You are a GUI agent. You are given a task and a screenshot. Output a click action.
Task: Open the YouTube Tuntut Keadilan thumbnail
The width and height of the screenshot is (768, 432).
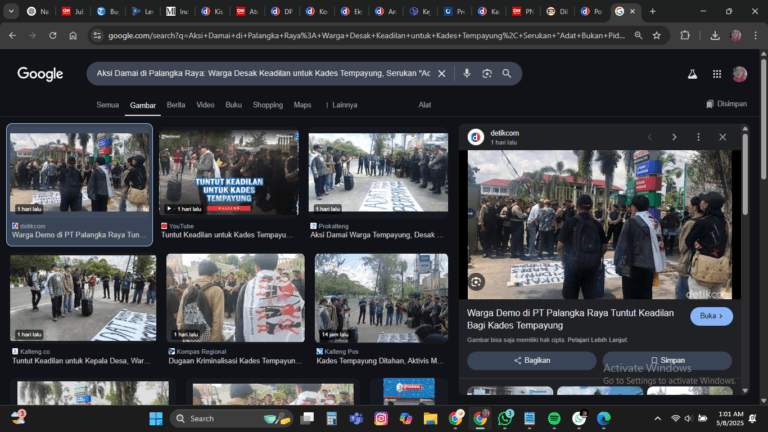pyautogui.click(x=228, y=172)
